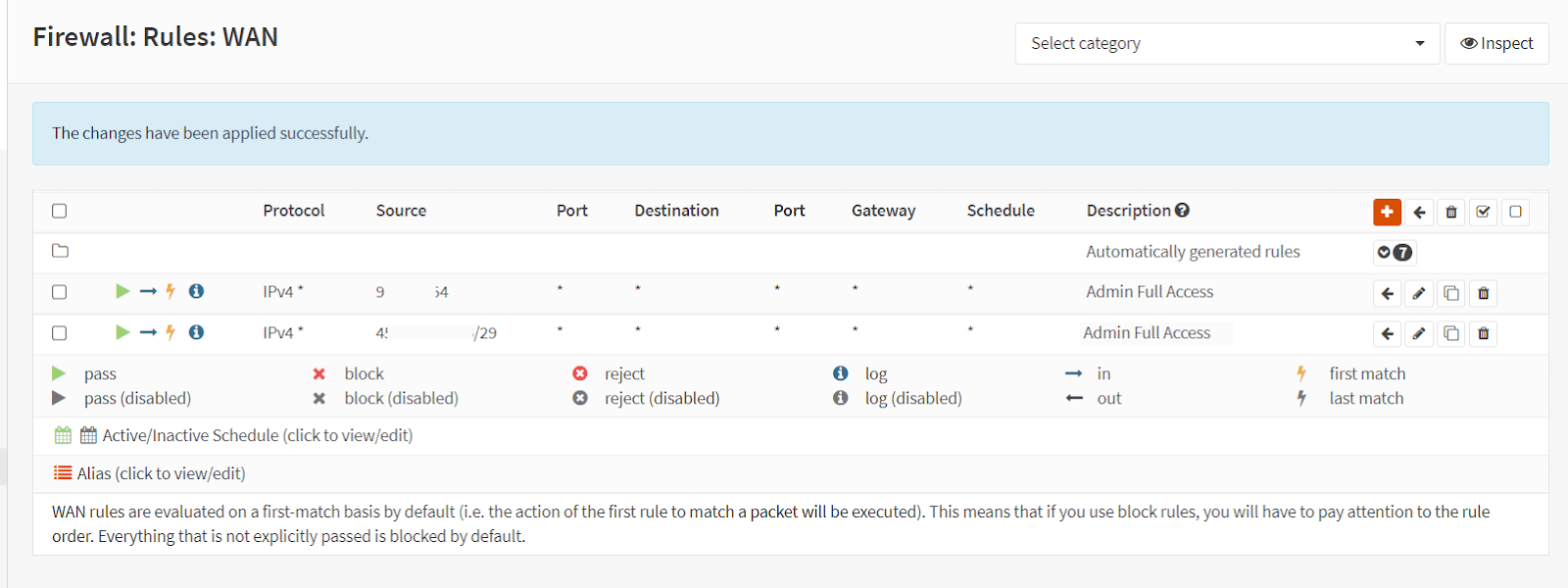The width and height of the screenshot is (1568, 588).
Task: Enable selected rules with header check icon
Action: [1484, 212]
